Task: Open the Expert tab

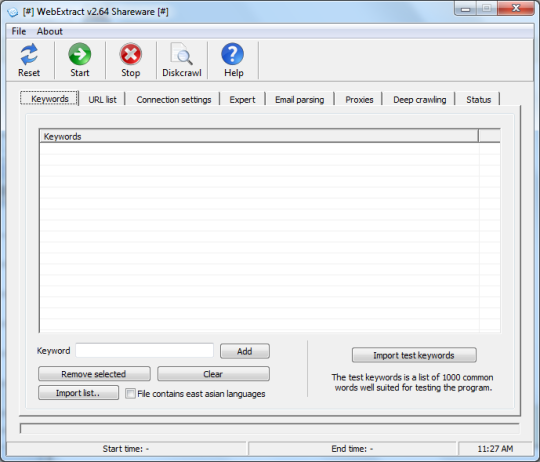Action: 242,99
